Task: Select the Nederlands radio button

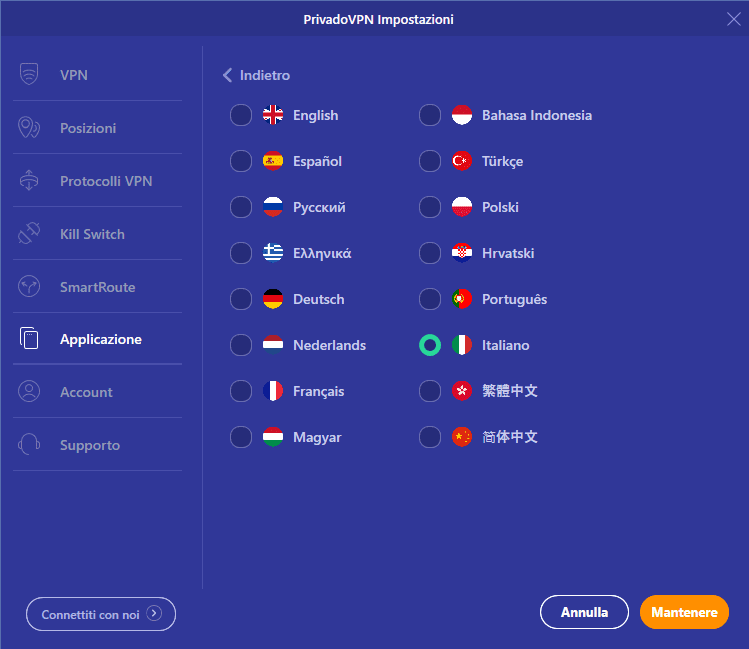Action: pyautogui.click(x=241, y=345)
